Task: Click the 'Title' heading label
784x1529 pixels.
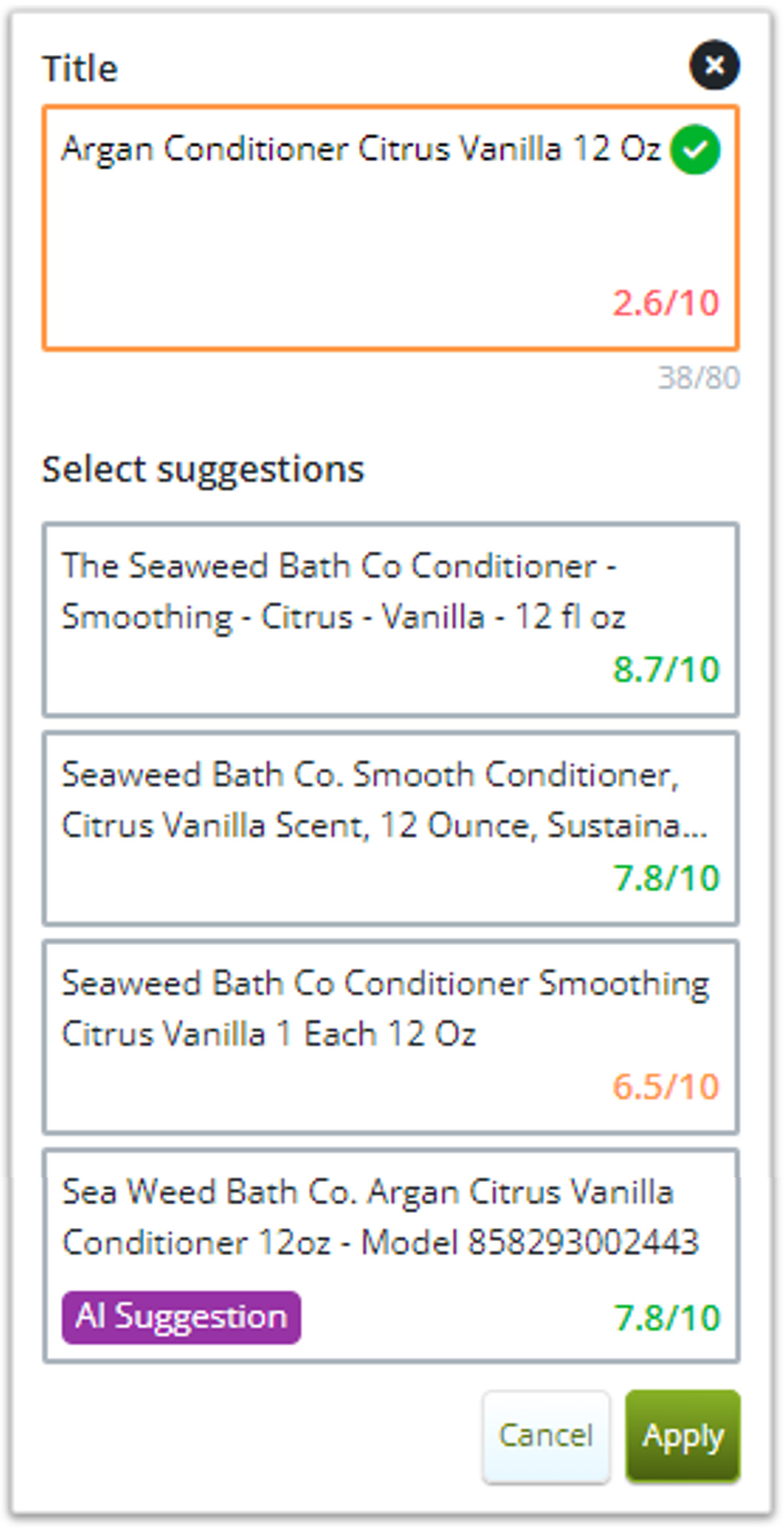Action: 80,68
